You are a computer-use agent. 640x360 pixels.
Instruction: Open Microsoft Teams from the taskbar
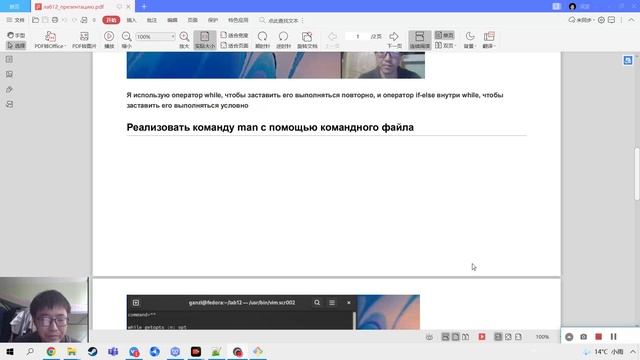click(113, 351)
